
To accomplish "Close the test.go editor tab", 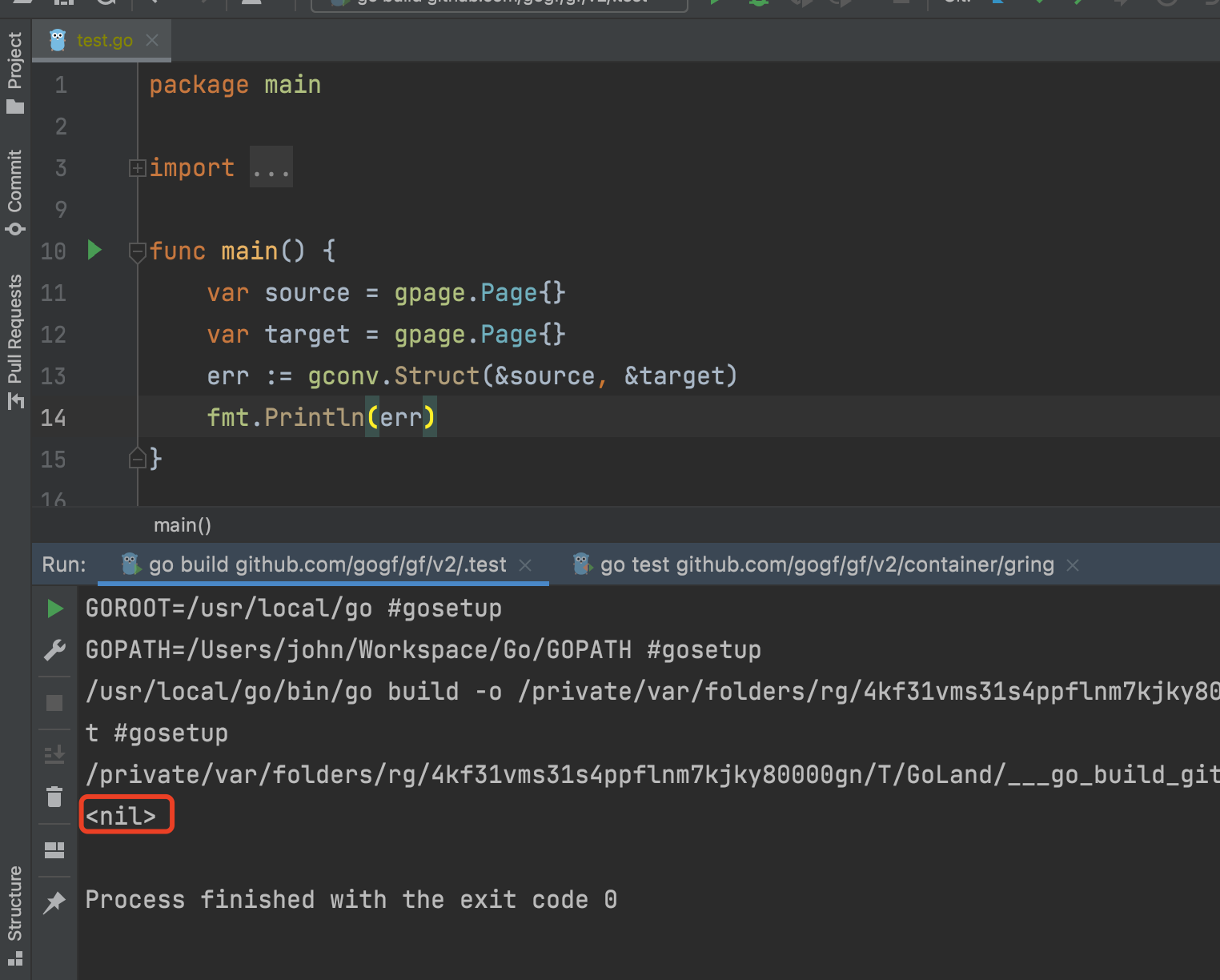I will click(x=151, y=40).
